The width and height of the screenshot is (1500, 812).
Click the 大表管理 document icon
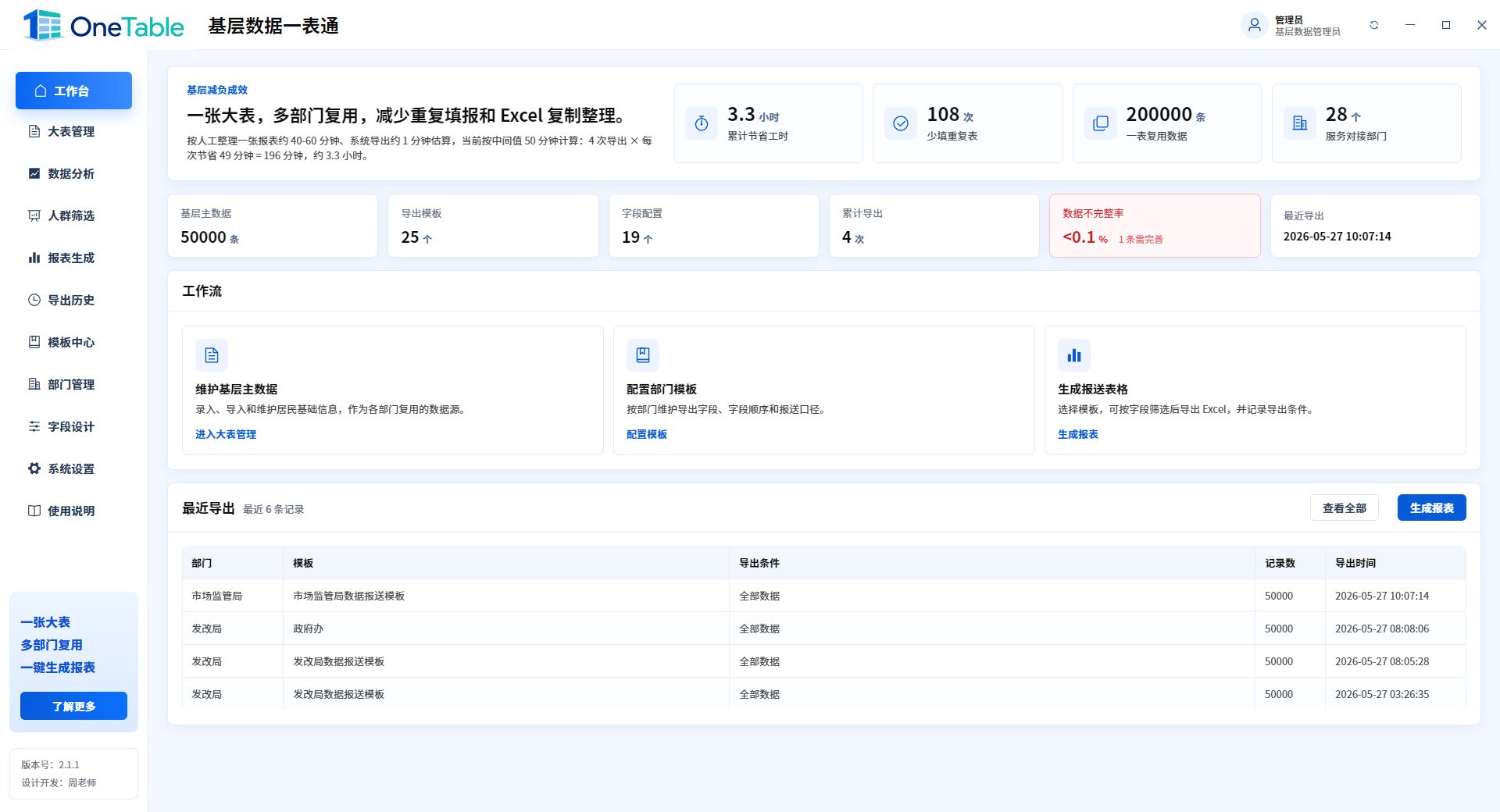pos(34,131)
